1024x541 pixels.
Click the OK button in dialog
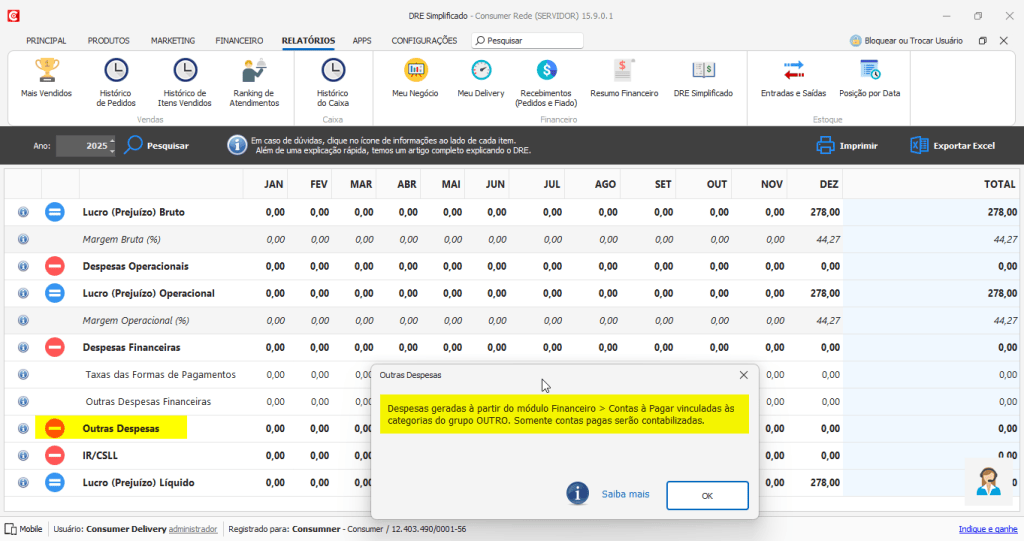707,496
